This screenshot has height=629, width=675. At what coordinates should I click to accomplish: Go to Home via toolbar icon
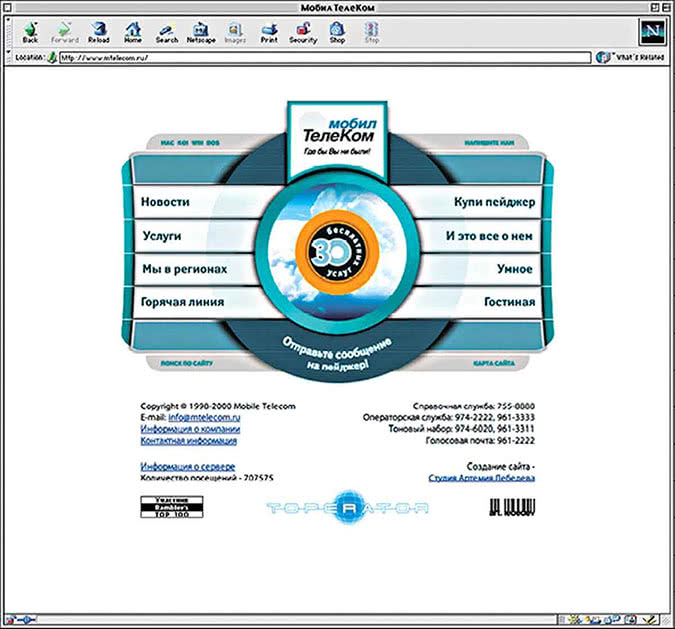(x=133, y=33)
